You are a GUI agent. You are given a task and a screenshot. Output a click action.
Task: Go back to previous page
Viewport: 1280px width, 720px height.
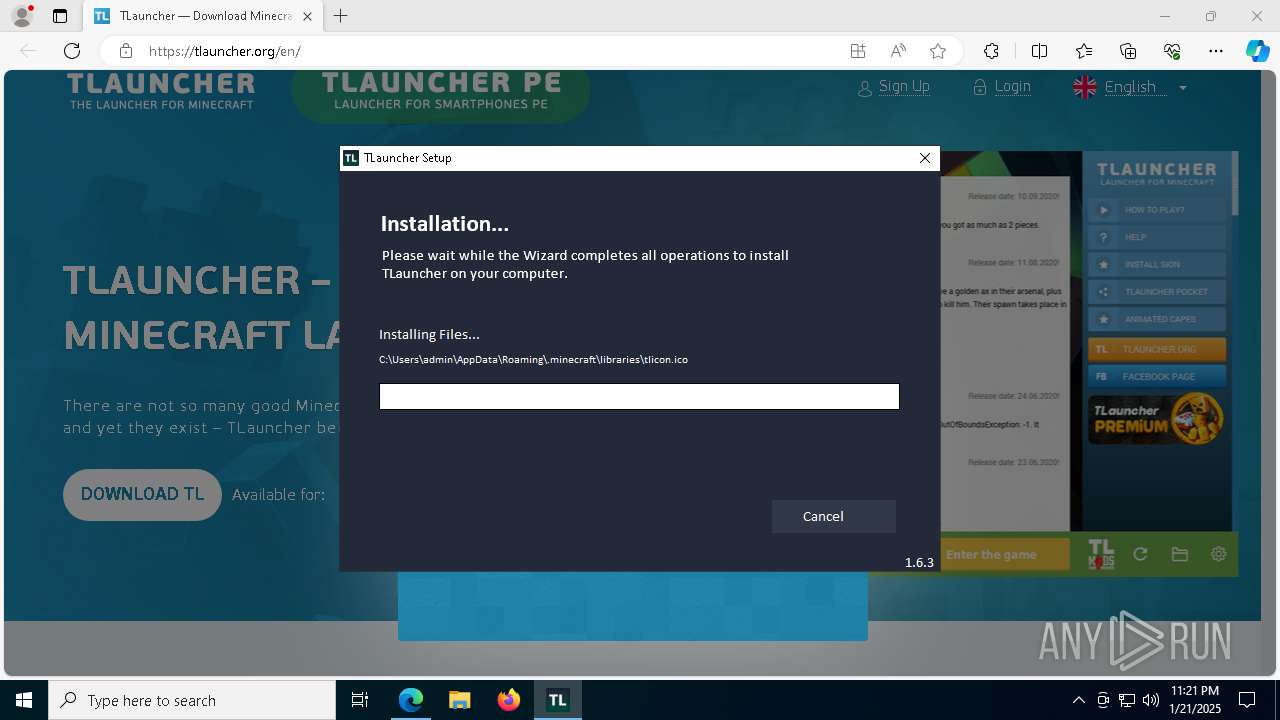(x=28, y=51)
